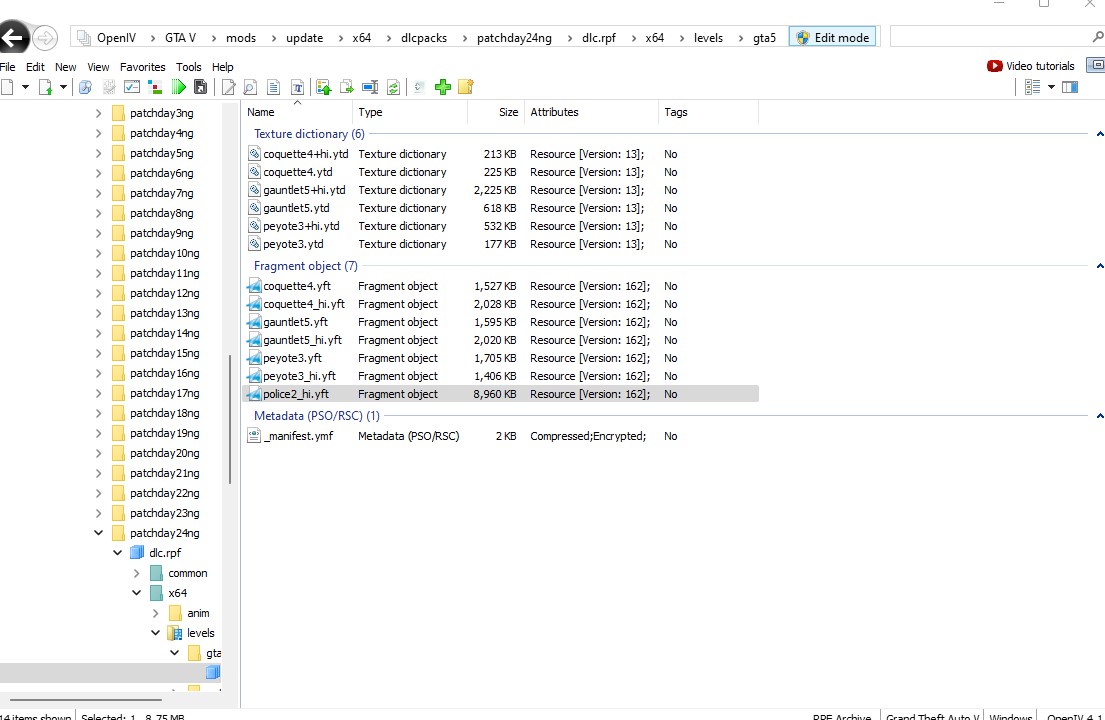Open the File menu
The image size is (1105, 720).
pyautogui.click(x=8, y=67)
